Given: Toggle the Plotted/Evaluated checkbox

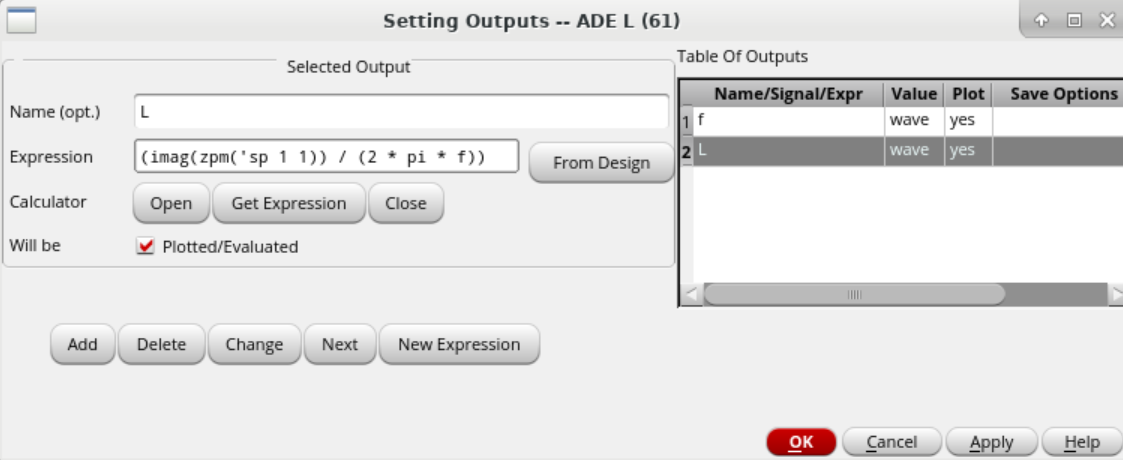Looking at the screenshot, I should coord(146,246).
